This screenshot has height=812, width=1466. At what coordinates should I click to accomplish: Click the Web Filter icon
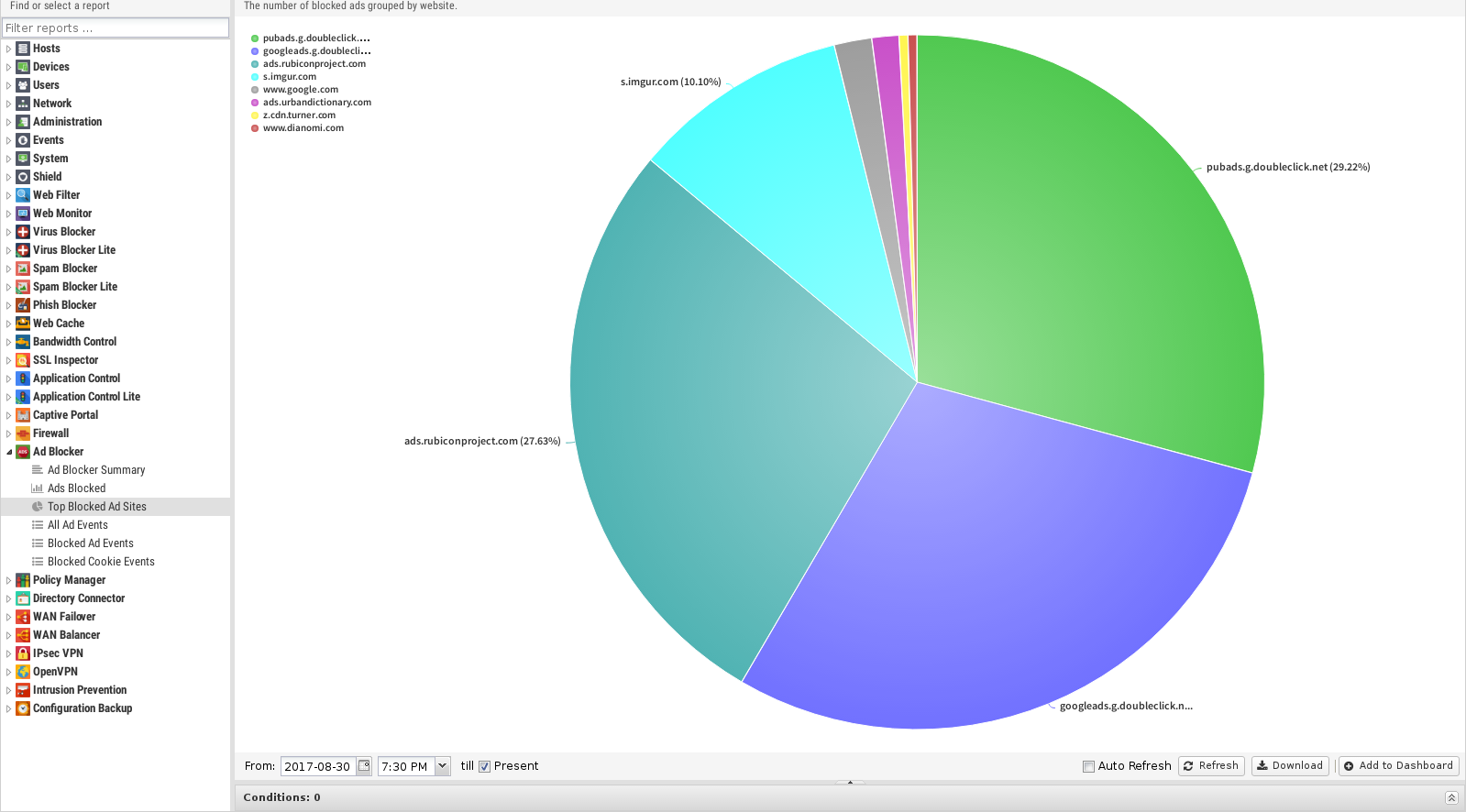pyautogui.click(x=23, y=195)
